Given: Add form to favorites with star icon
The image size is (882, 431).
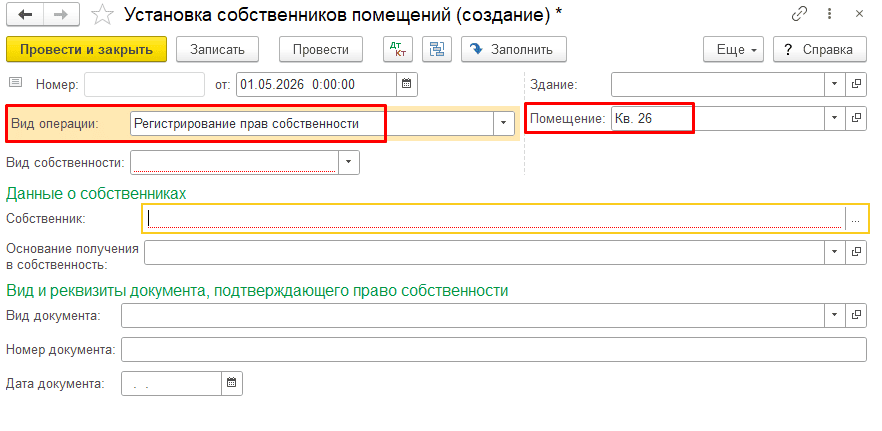Looking at the screenshot, I should tap(102, 15).
